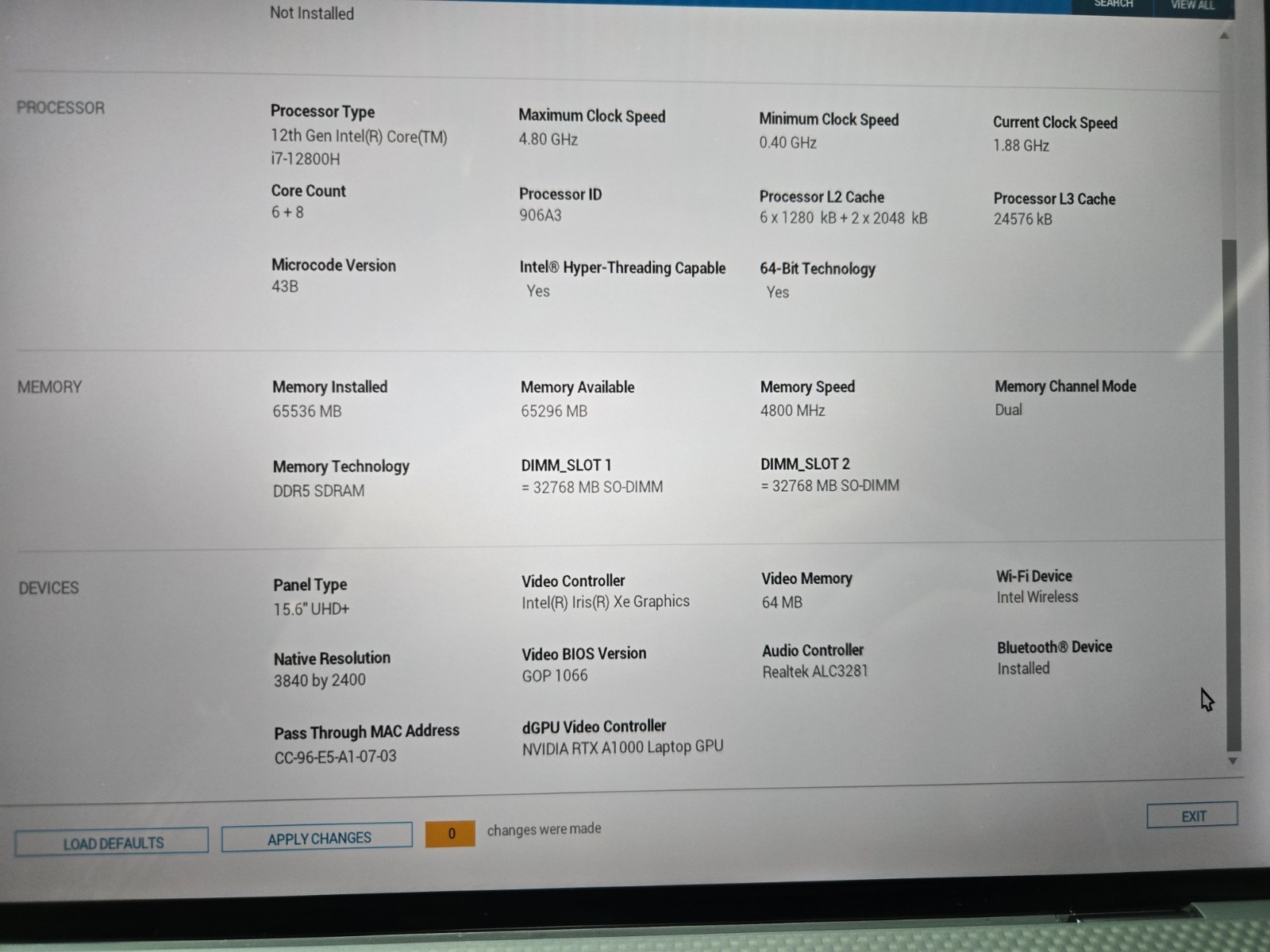Image resolution: width=1270 pixels, height=952 pixels.
Task: Click the scrollbar down arrow
Action: click(x=1233, y=761)
